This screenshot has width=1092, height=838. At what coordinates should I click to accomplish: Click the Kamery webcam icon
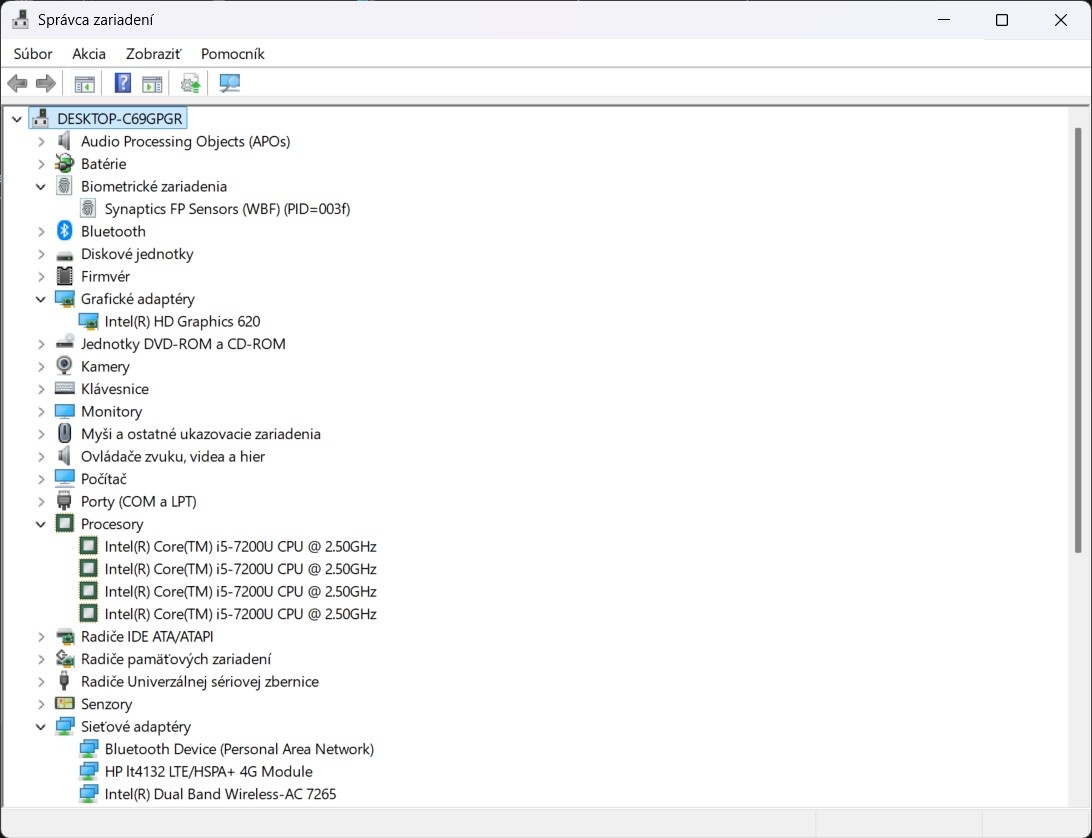(65, 366)
